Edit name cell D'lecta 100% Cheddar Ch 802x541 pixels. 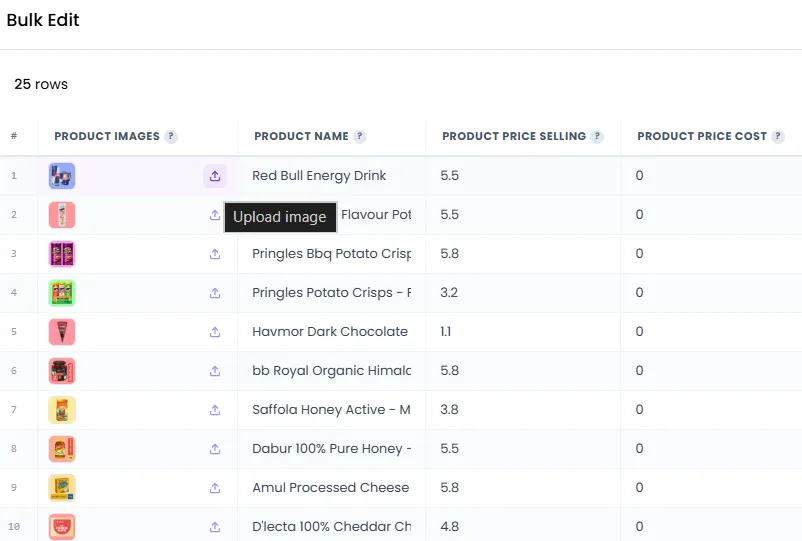tap(331, 526)
